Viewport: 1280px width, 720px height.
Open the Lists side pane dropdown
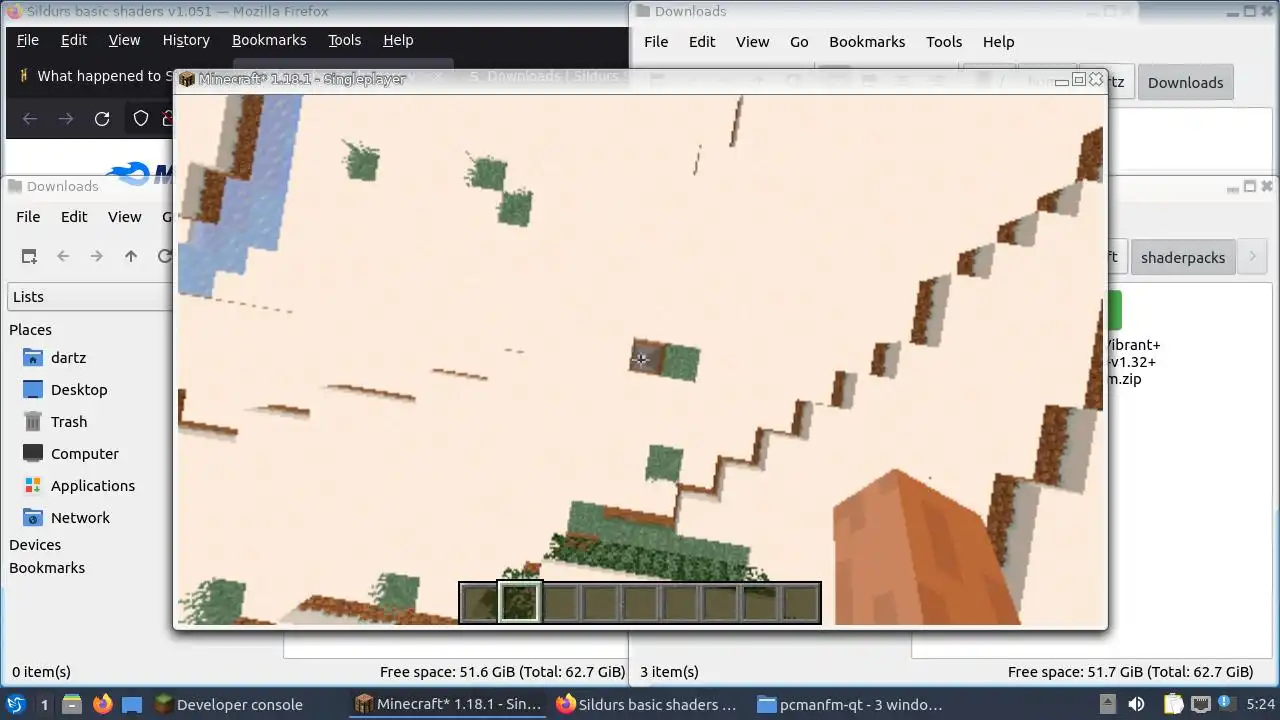[90, 297]
